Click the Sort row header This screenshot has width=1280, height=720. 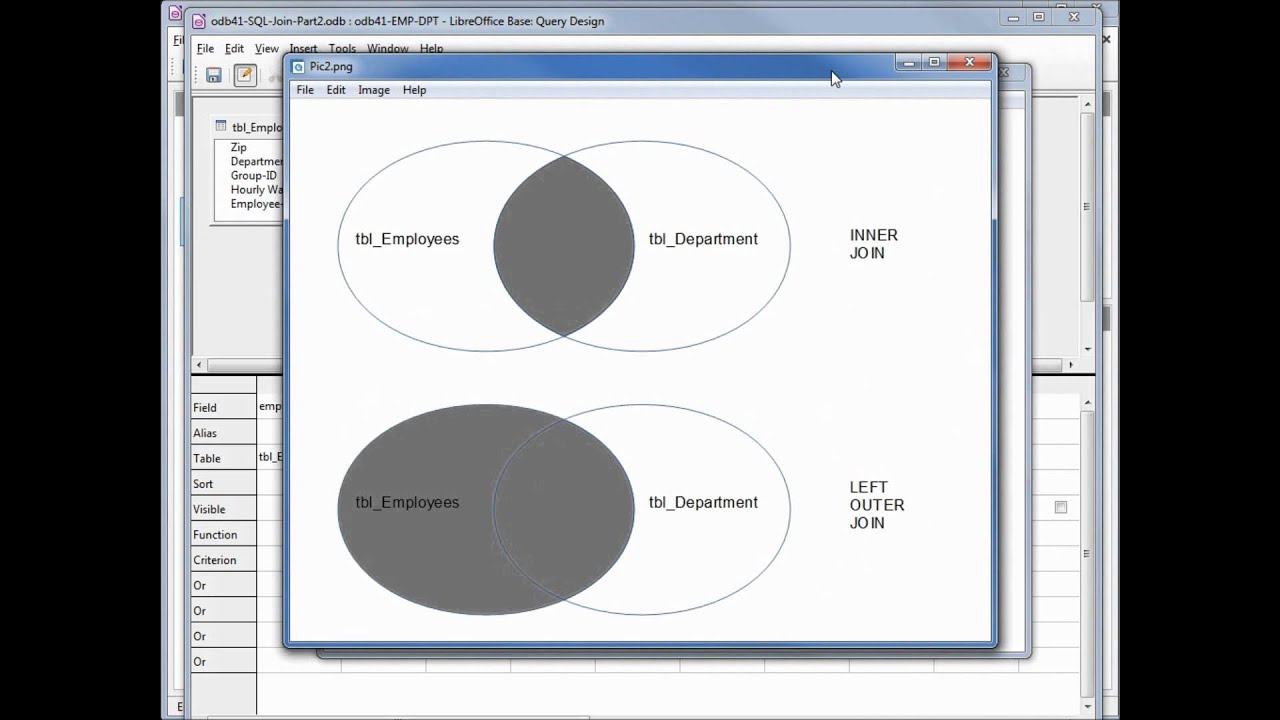point(224,483)
